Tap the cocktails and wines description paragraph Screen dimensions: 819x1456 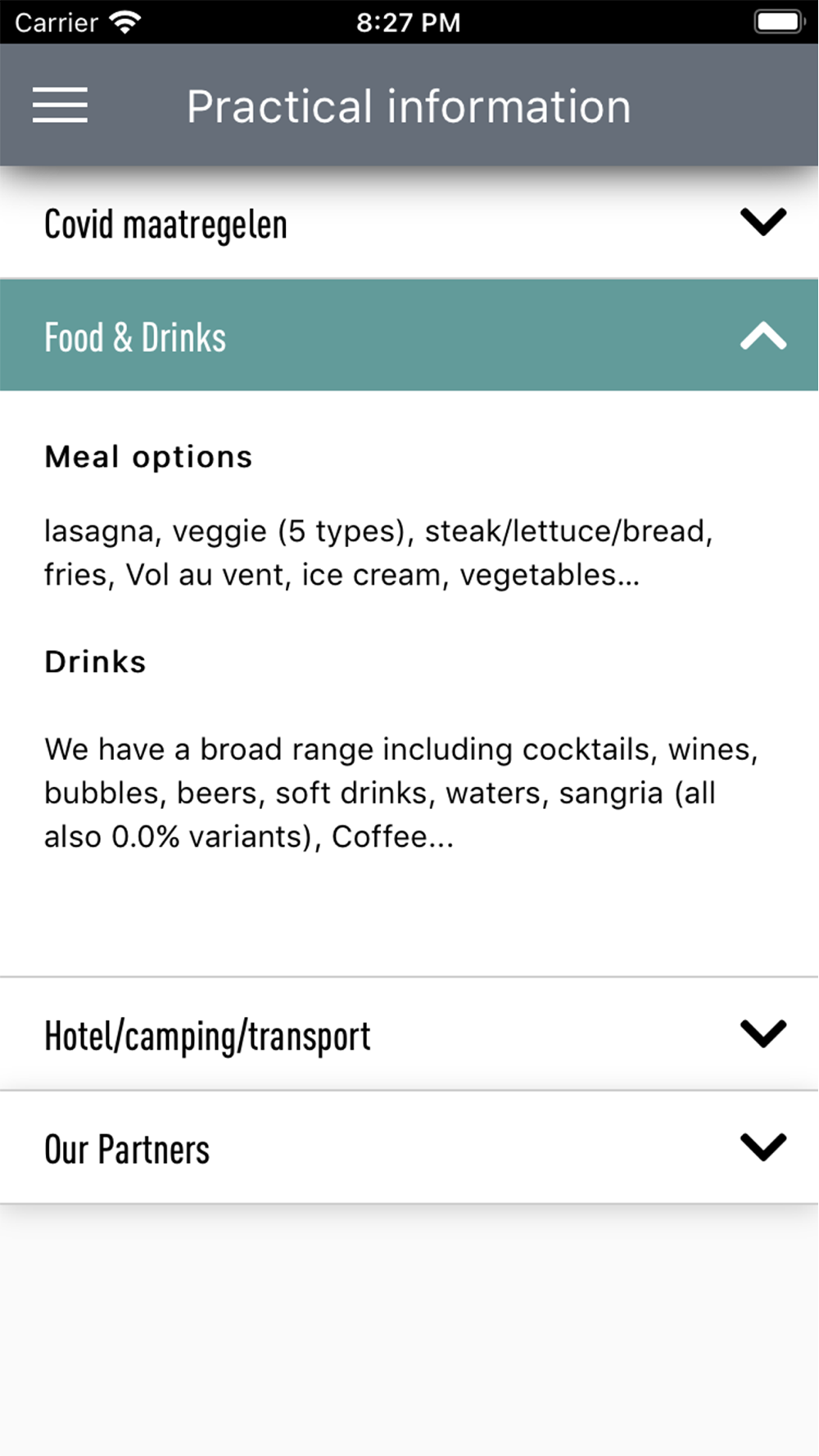click(x=401, y=793)
